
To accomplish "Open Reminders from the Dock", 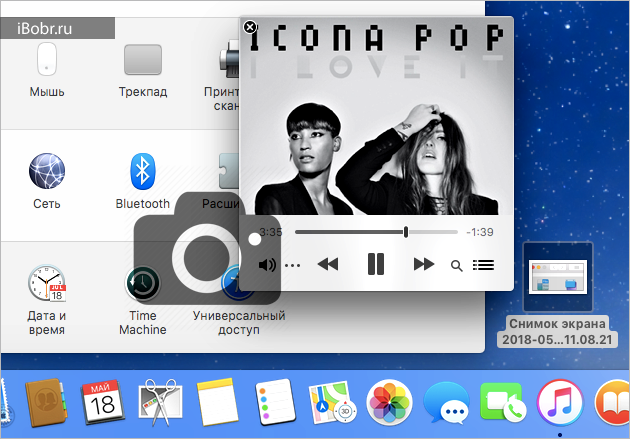I will 274,402.
